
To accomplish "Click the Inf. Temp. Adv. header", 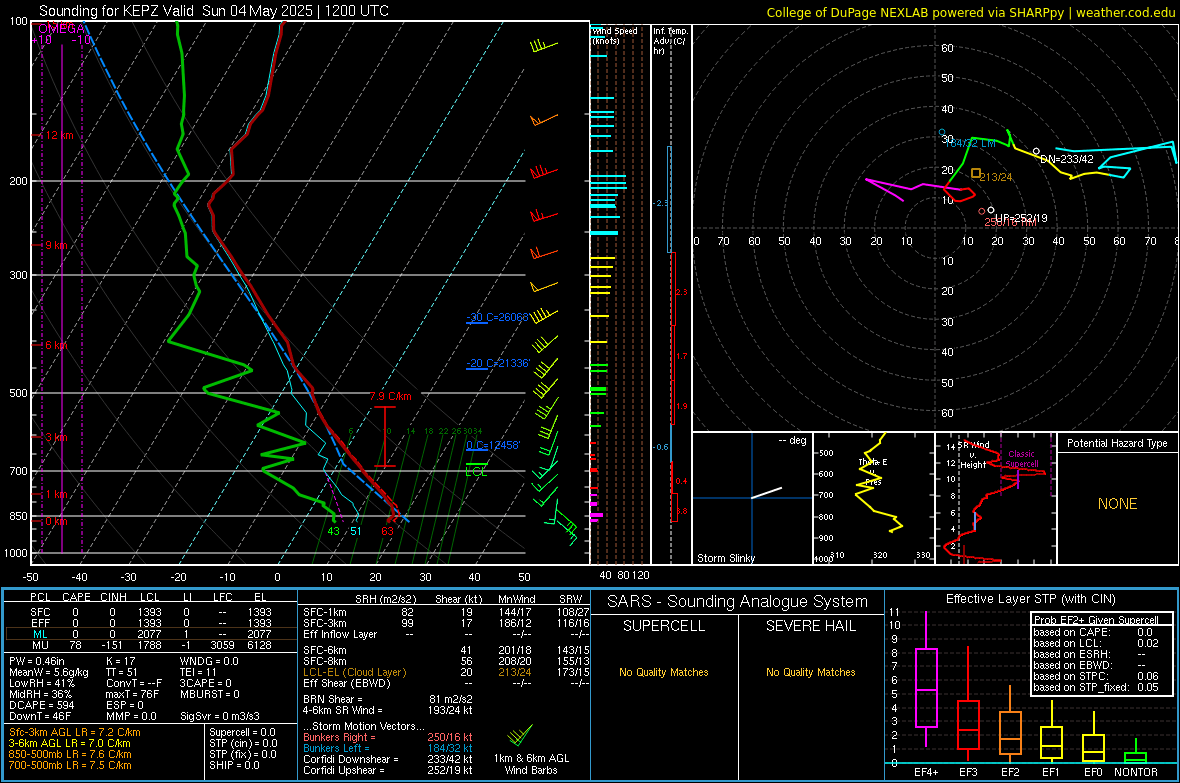I will click(670, 41).
